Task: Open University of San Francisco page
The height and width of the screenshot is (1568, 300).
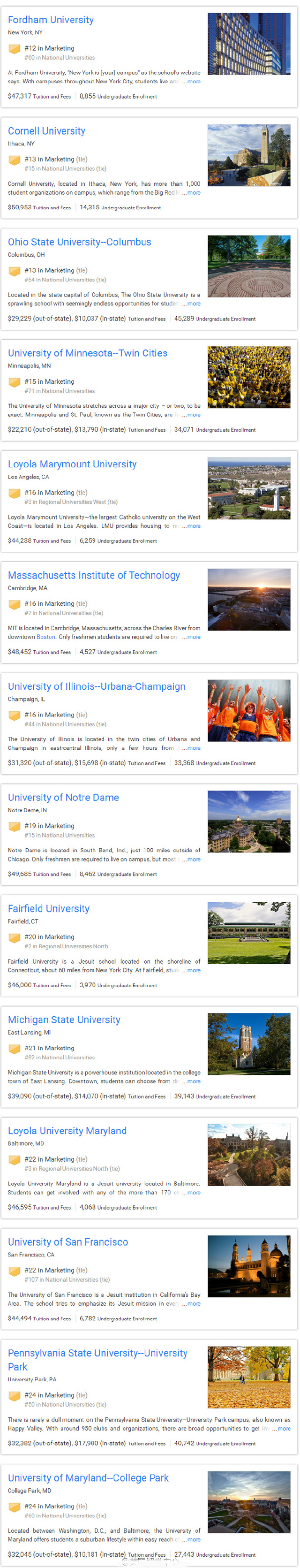Action: (67, 1242)
